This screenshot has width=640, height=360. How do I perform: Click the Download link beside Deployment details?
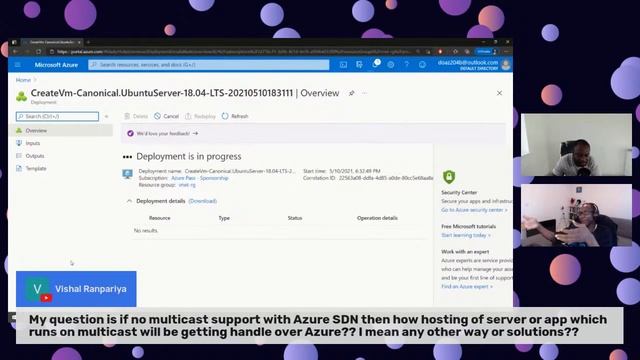pyautogui.click(x=202, y=201)
